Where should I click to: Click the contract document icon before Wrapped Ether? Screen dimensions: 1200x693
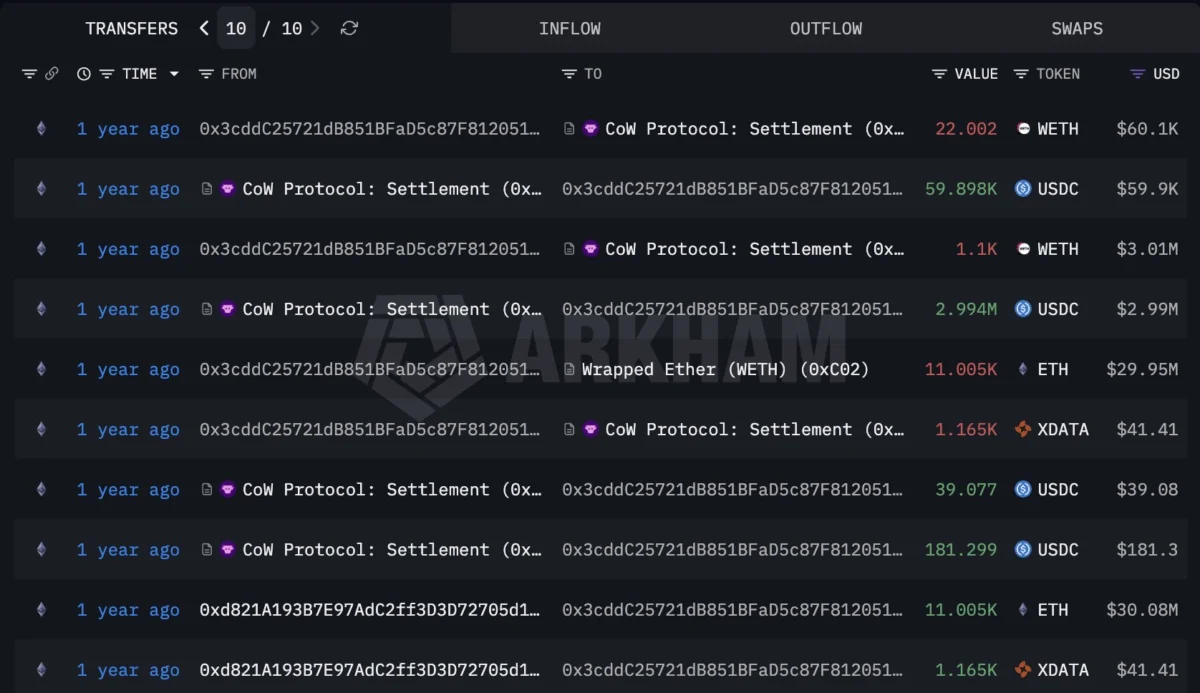pos(569,369)
